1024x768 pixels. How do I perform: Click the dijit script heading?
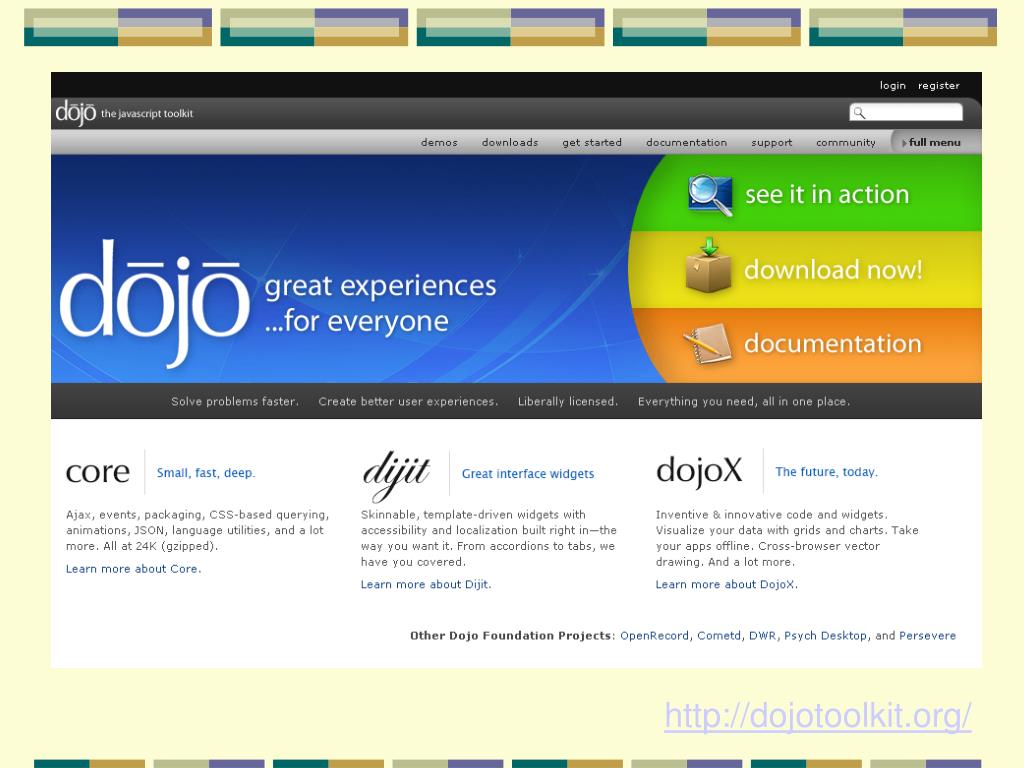click(396, 475)
